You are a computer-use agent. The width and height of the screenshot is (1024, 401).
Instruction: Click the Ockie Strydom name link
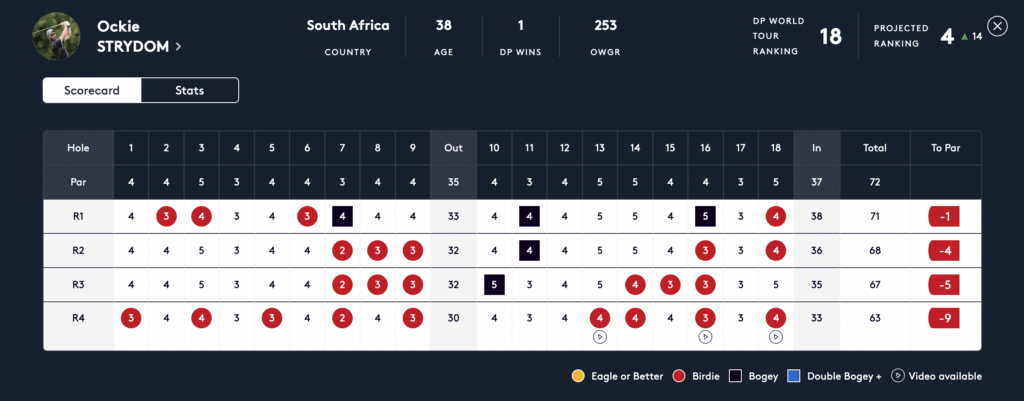[133, 36]
